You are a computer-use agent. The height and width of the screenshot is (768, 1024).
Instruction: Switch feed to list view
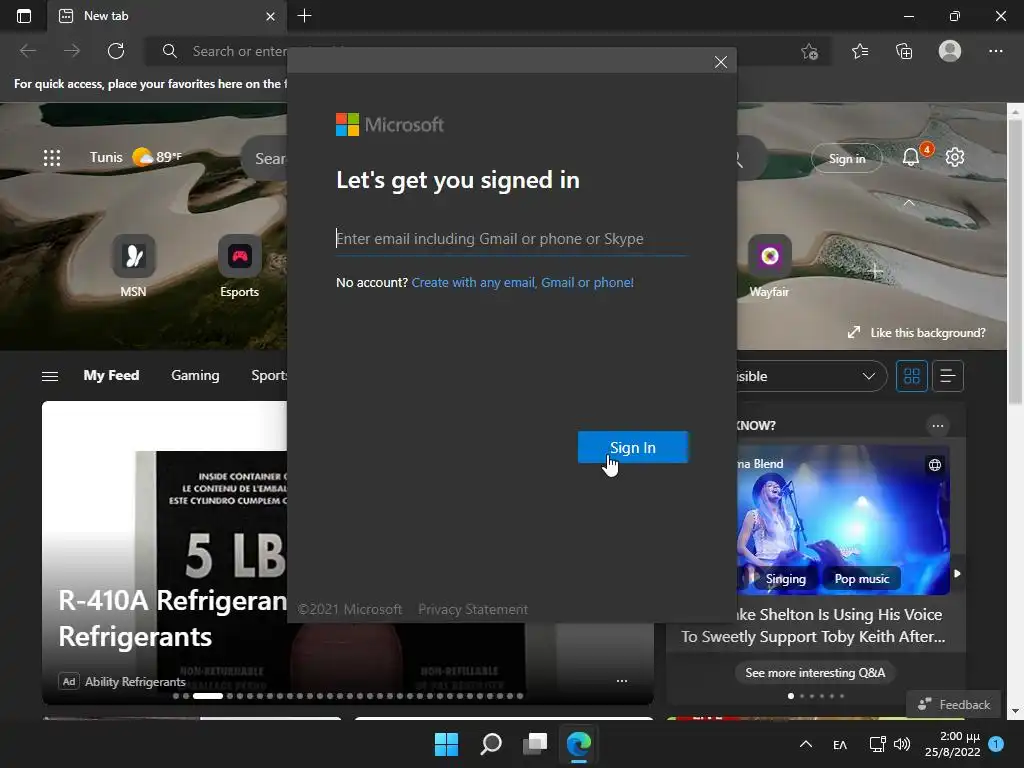[x=948, y=376]
